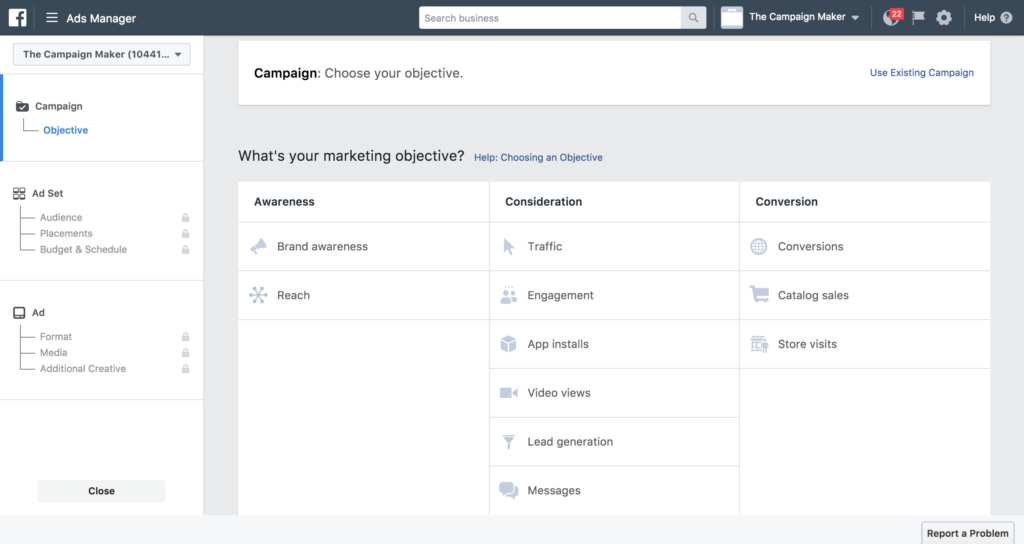Click the lock icon next to Audience
The width and height of the screenshot is (1024, 544).
(185, 217)
